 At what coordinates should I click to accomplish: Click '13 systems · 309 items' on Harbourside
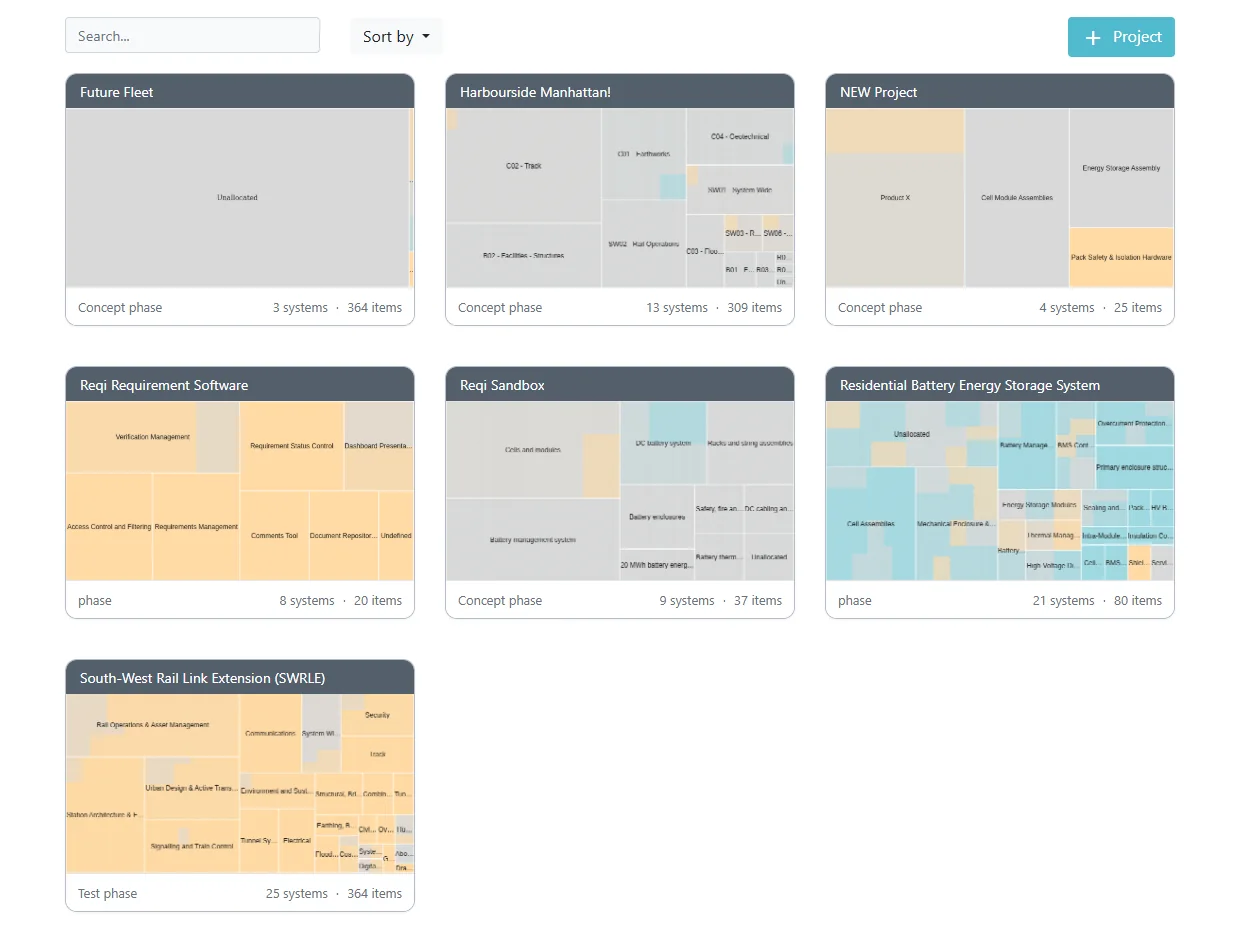click(714, 308)
